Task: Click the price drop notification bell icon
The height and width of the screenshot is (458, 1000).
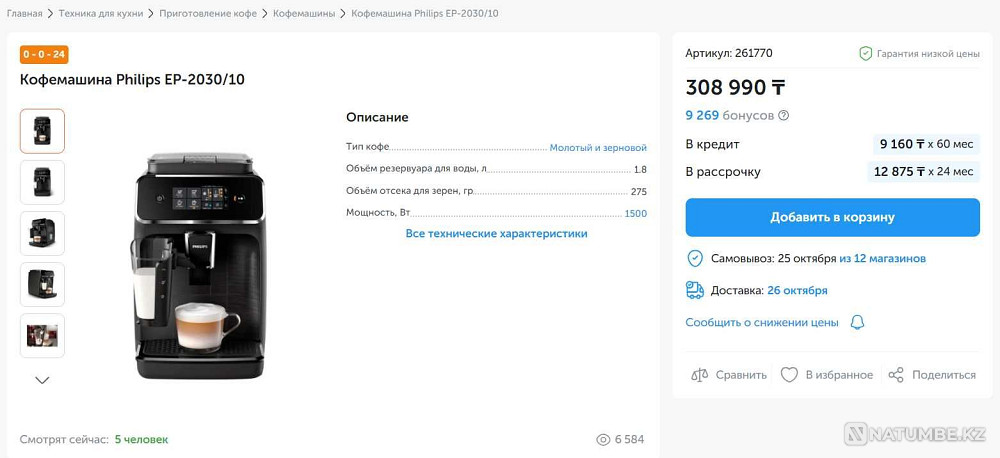Action: click(x=857, y=322)
